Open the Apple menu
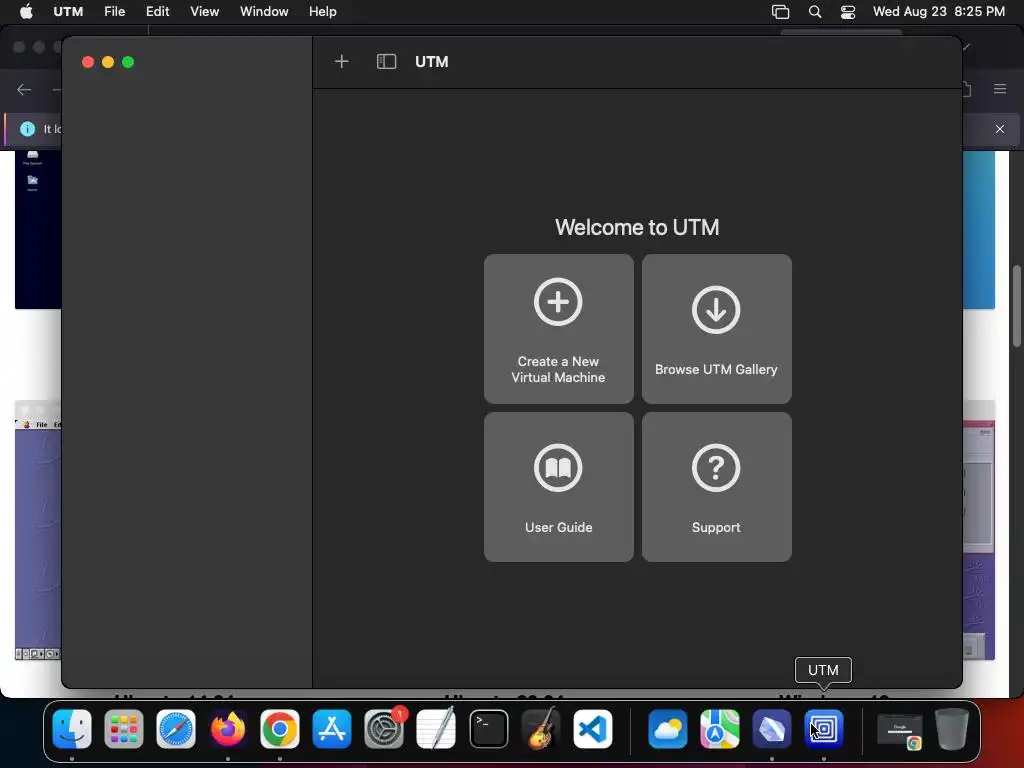The image size is (1024, 768). coord(26,11)
